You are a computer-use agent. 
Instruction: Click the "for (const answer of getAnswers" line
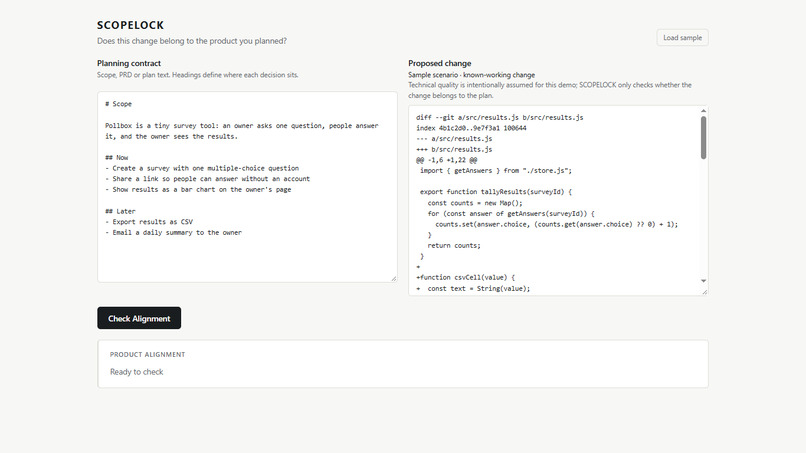click(511, 213)
